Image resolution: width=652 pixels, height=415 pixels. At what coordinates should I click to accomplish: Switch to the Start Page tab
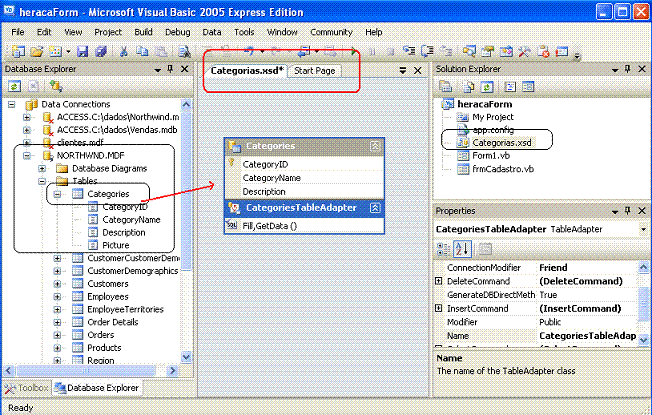[315, 71]
